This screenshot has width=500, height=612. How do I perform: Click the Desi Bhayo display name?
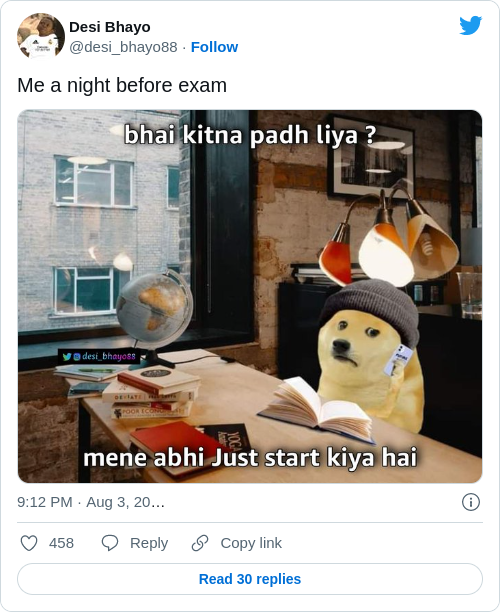point(110,27)
